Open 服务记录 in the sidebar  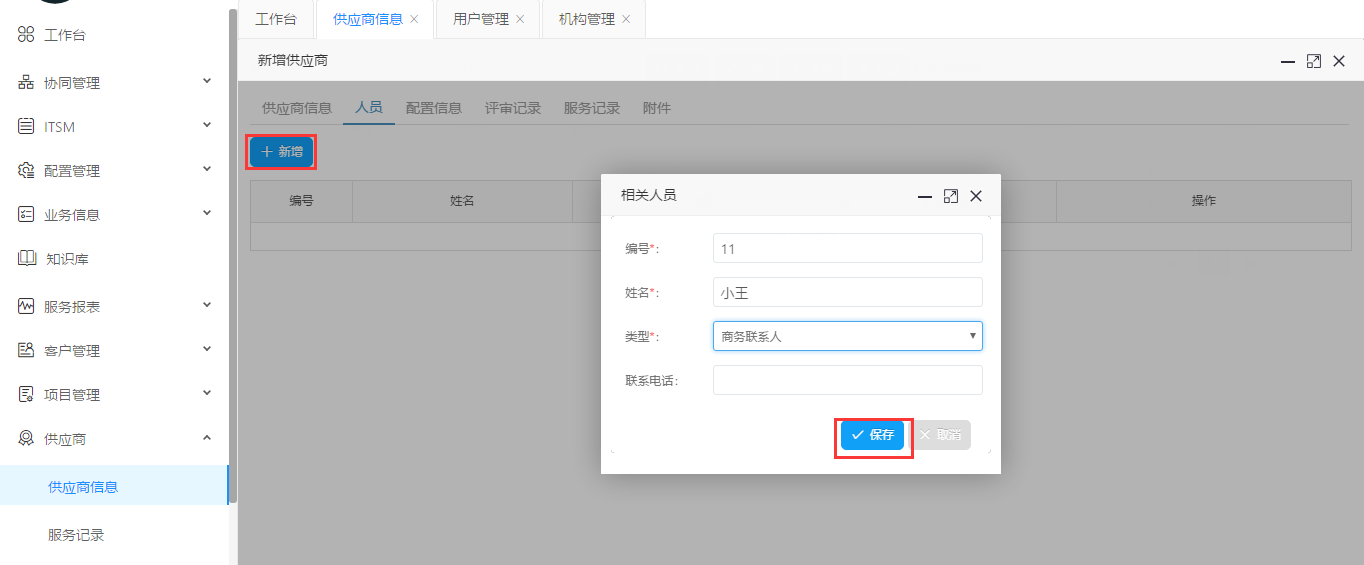(x=76, y=535)
